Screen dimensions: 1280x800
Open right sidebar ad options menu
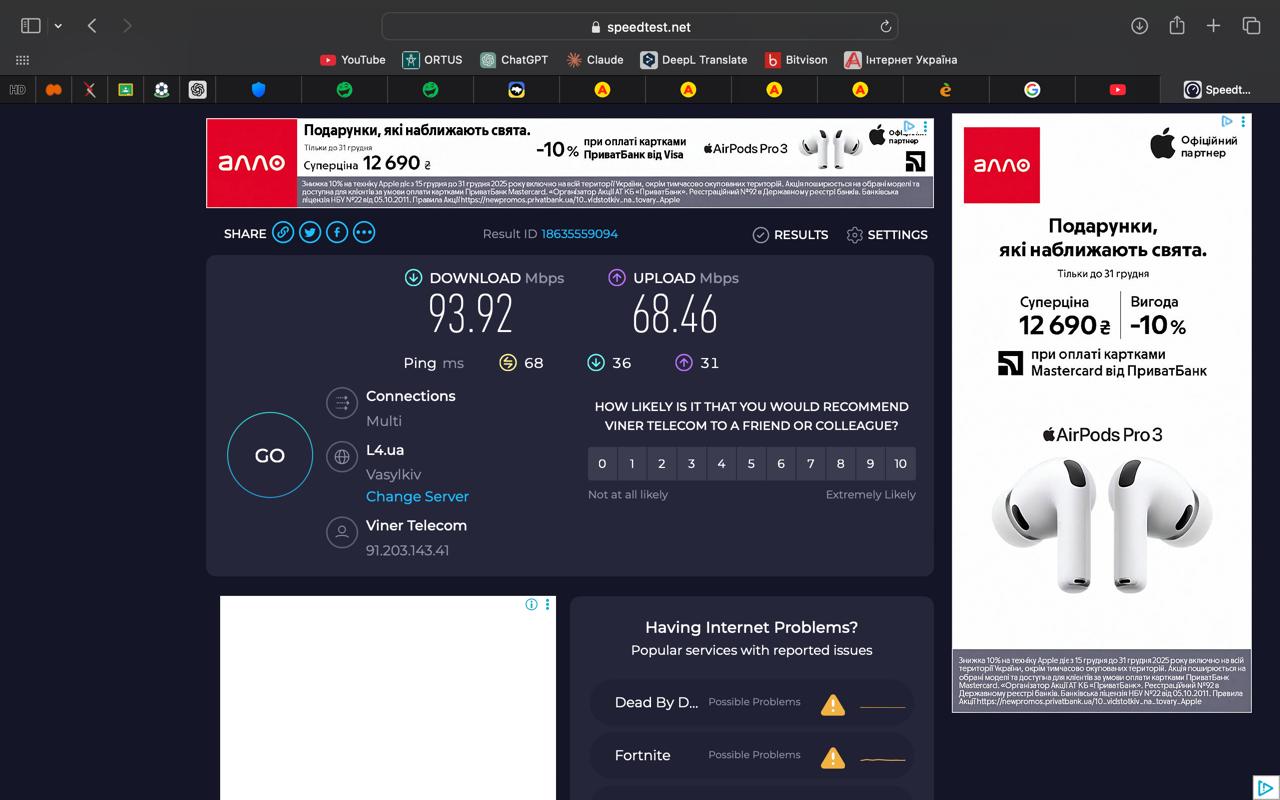pyautogui.click(x=1243, y=122)
